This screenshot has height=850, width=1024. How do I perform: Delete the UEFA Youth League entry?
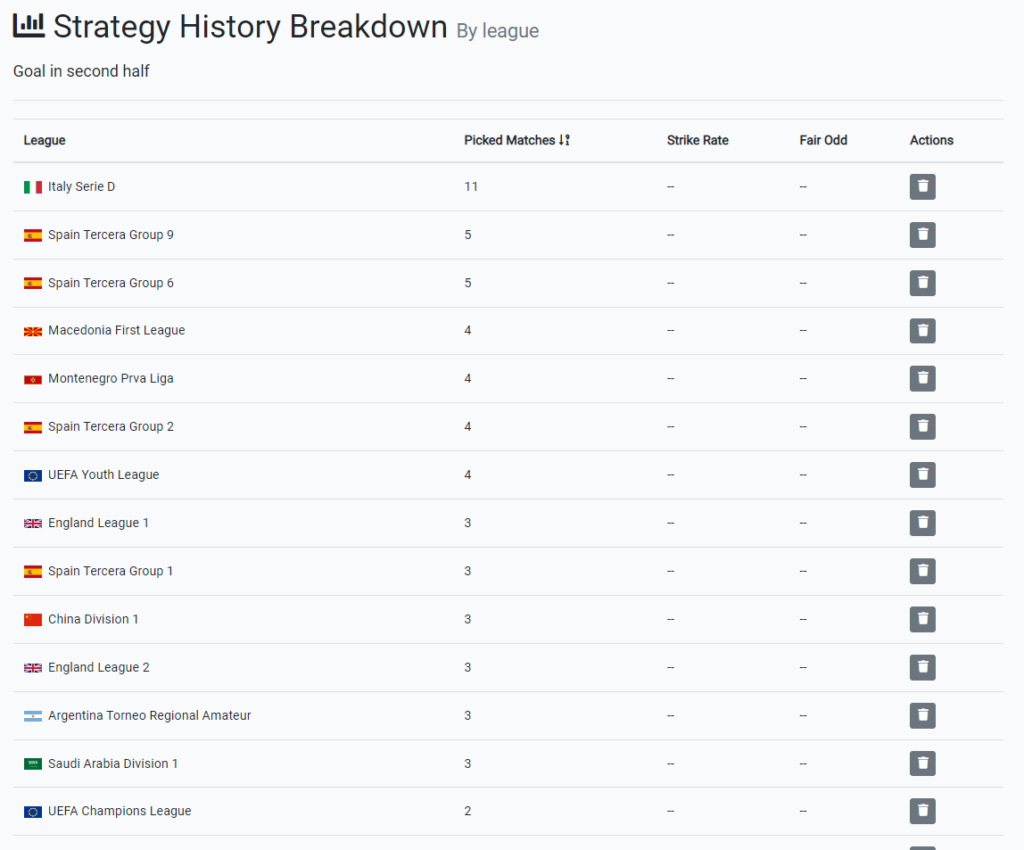pyautogui.click(x=922, y=474)
